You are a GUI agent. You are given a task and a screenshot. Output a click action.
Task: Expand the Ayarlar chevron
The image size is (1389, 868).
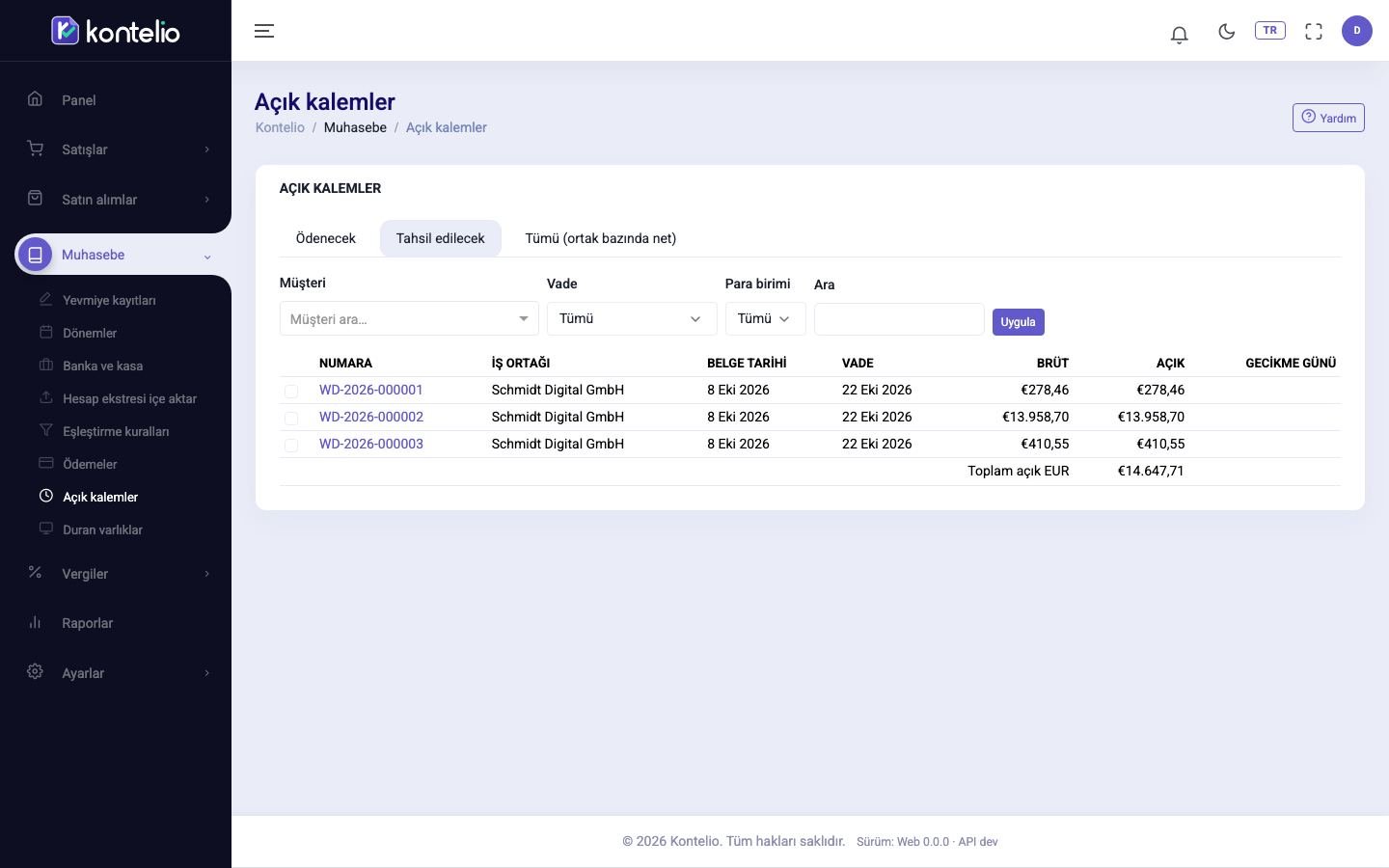click(206, 673)
